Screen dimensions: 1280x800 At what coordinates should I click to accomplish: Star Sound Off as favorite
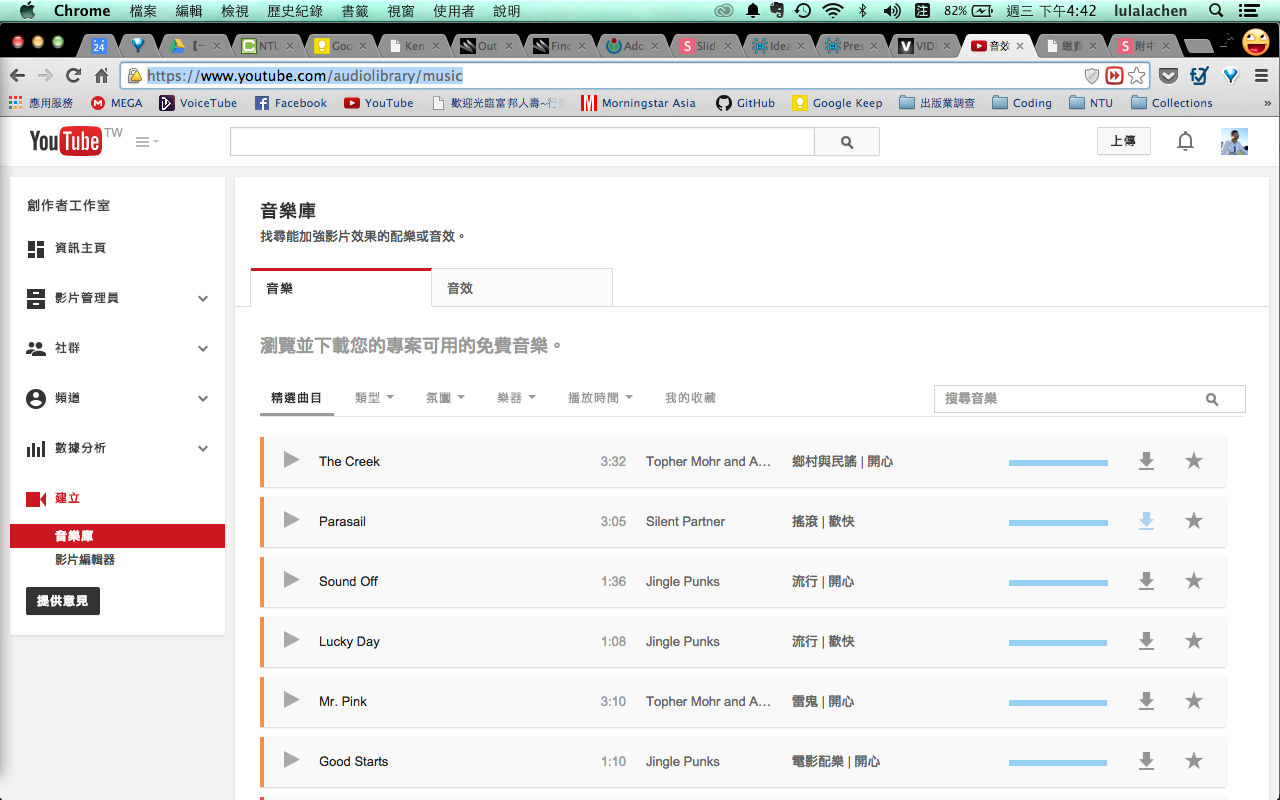[x=1193, y=581]
